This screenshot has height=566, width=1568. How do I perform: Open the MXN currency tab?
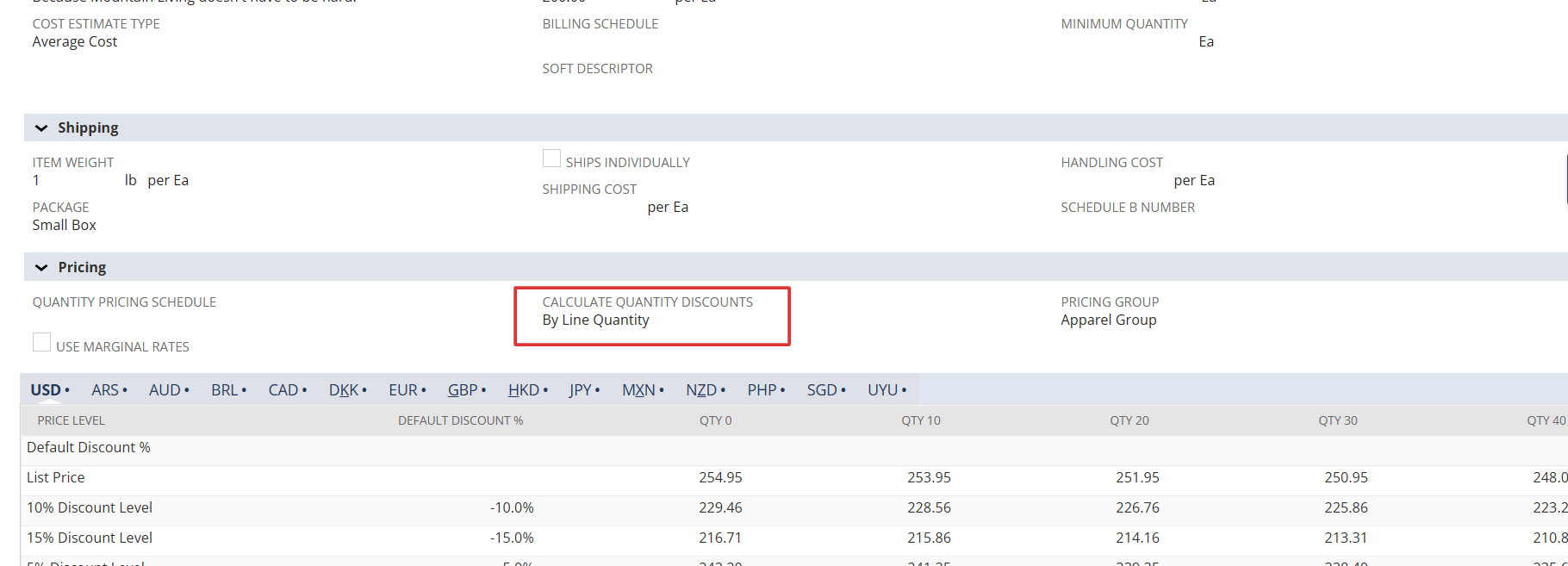tap(638, 390)
